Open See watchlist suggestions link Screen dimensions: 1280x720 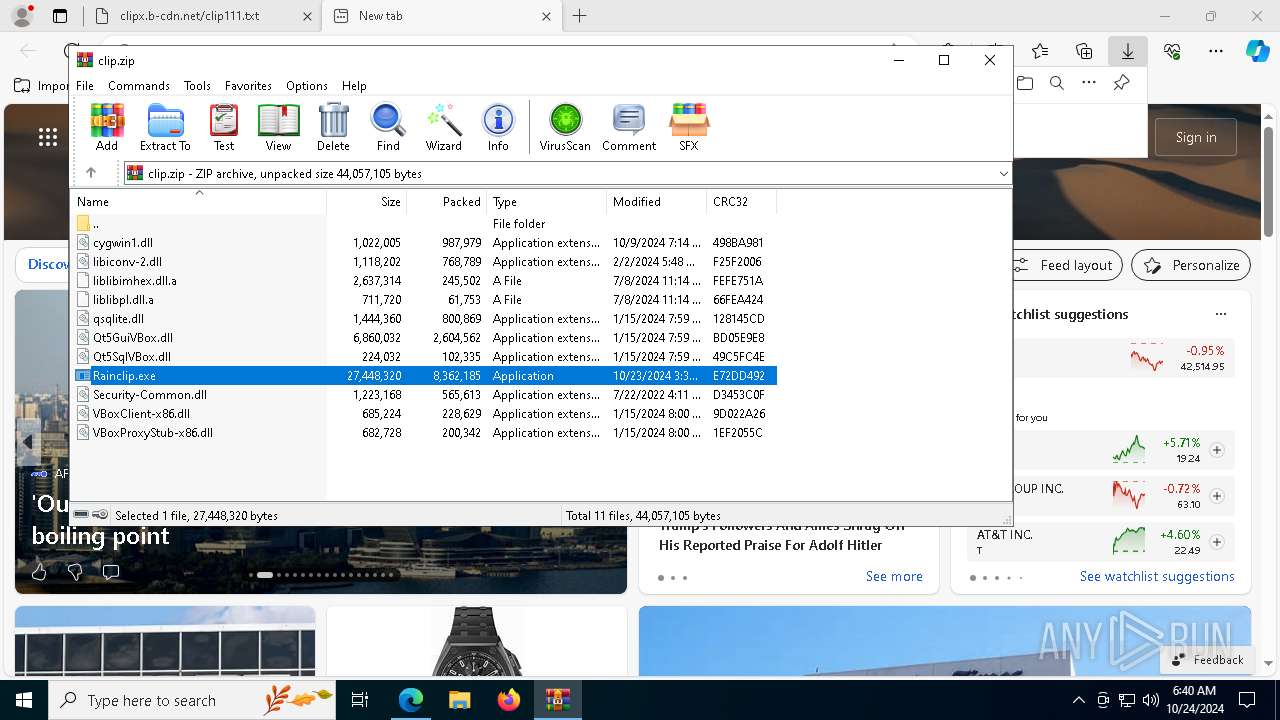[x=1157, y=576]
